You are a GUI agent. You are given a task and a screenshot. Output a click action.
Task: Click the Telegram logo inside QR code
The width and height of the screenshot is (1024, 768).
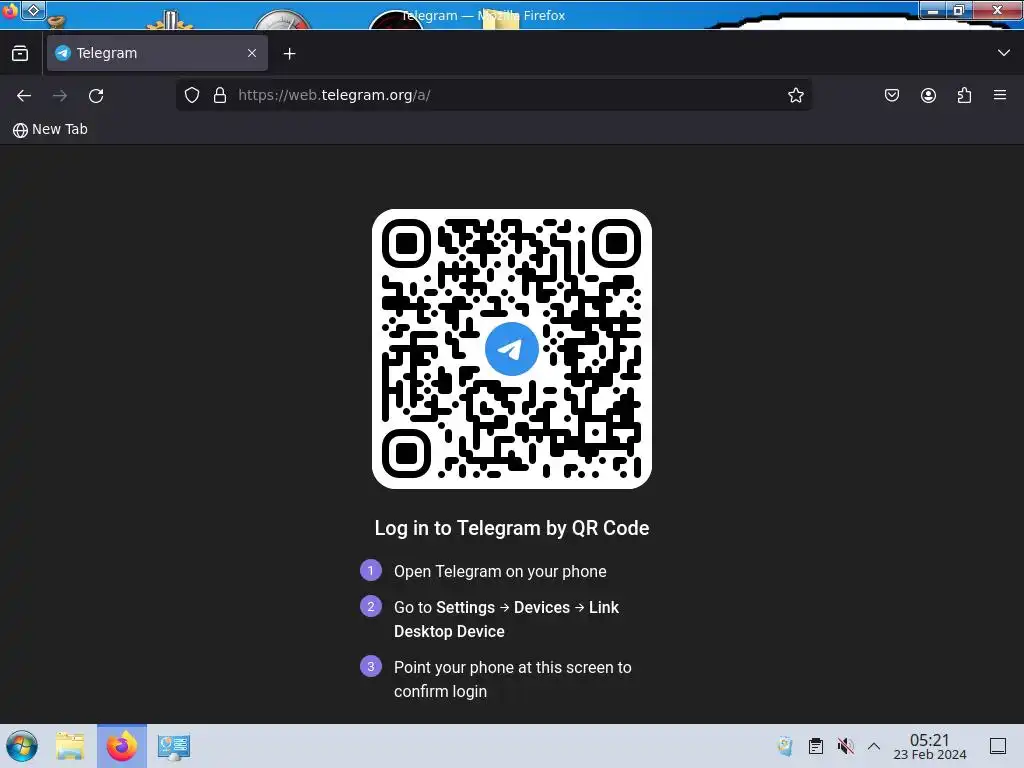click(512, 349)
